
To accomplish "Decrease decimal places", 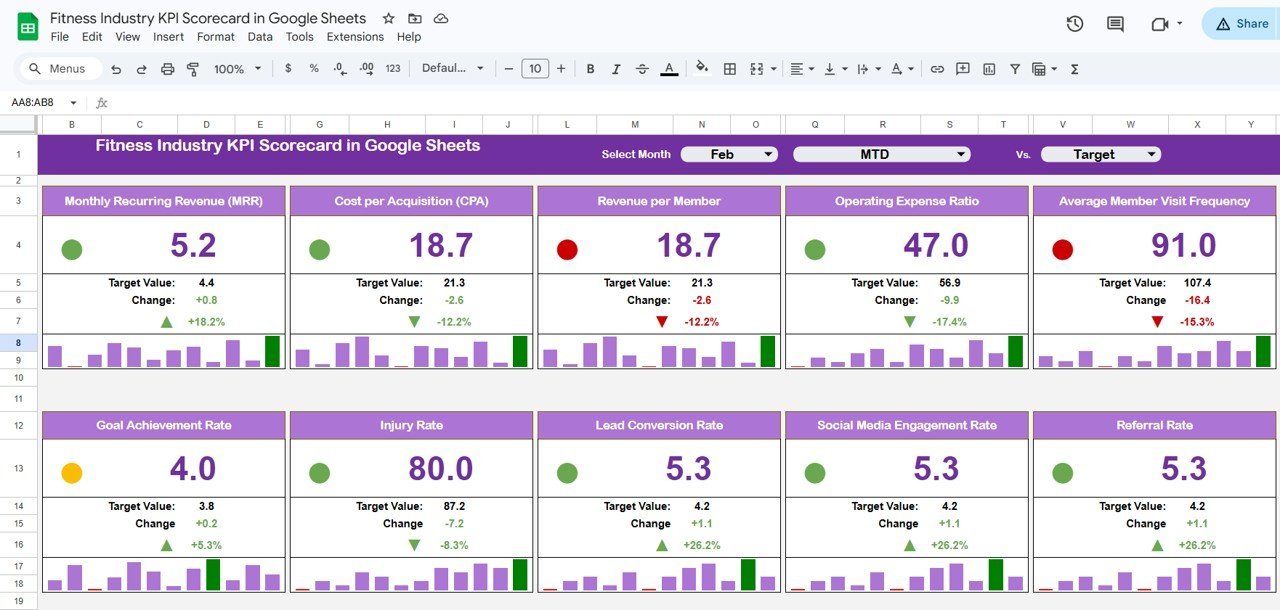I will pyautogui.click(x=339, y=68).
